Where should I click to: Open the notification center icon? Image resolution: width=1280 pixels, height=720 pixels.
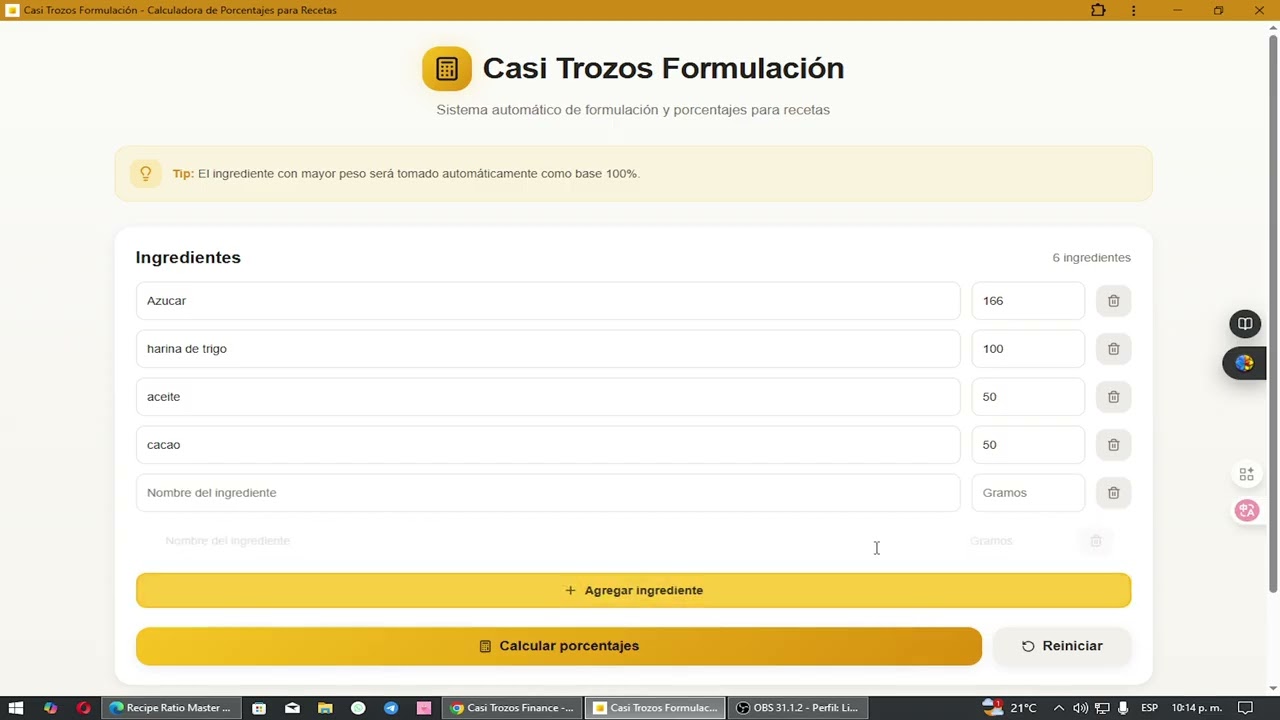[x=1245, y=708]
